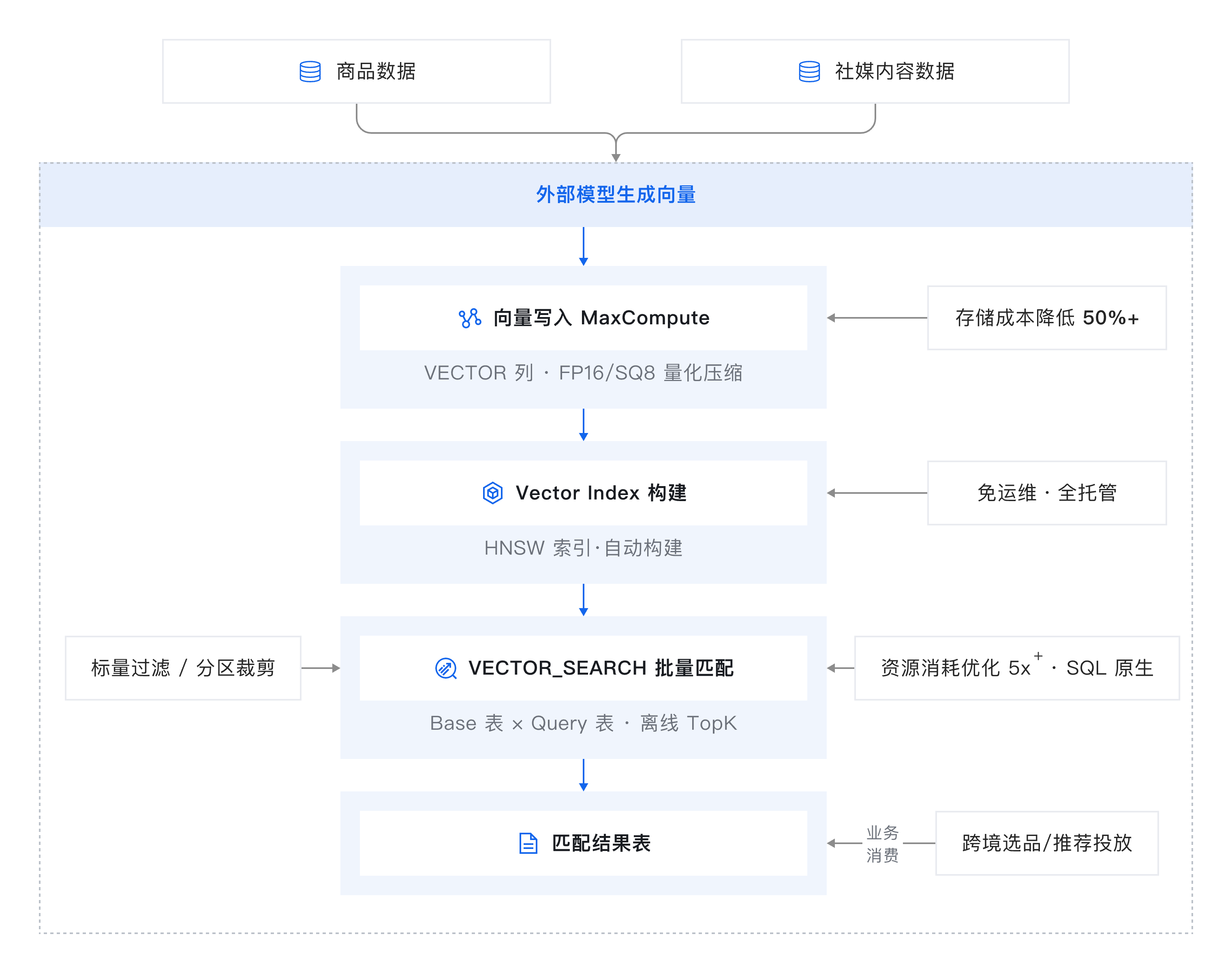Screen dimensions: 1232x973
Task: Click the 匹配结果表 title
Action: [x=601, y=843]
